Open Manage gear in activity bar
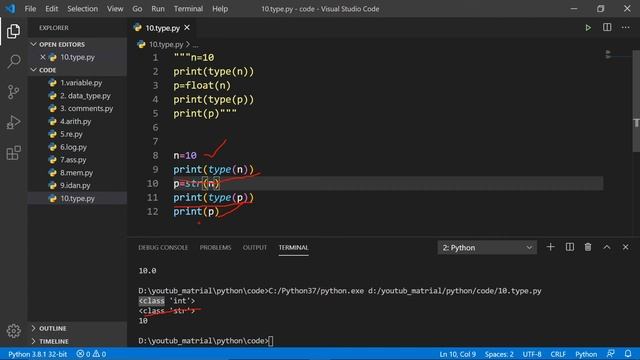Image resolution: width=640 pixels, height=360 pixels. point(13,331)
